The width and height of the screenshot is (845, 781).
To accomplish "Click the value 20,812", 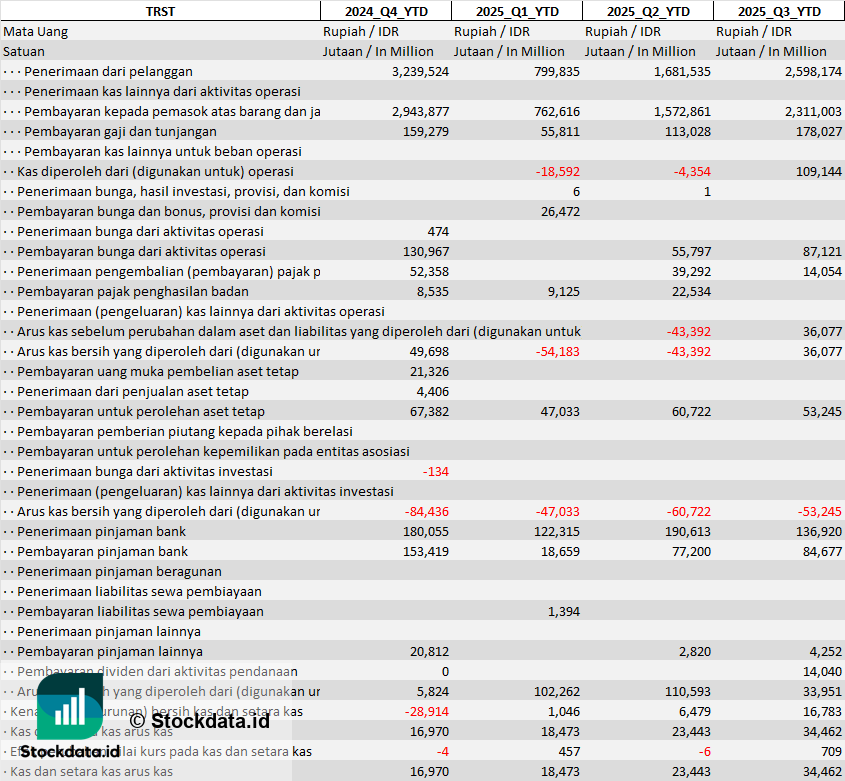I will [x=430, y=652].
